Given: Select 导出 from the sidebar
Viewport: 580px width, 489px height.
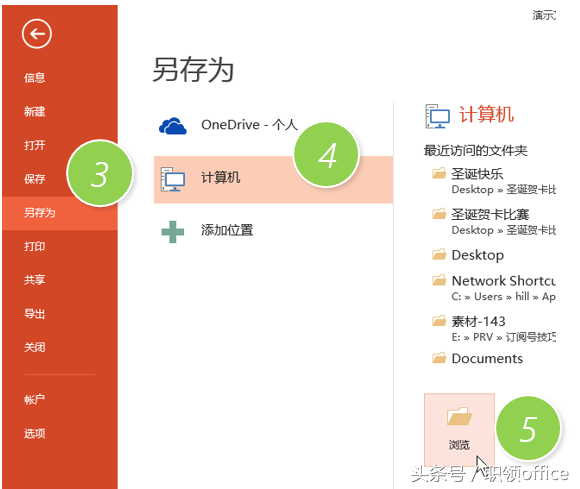Looking at the screenshot, I should click(x=34, y=314).
